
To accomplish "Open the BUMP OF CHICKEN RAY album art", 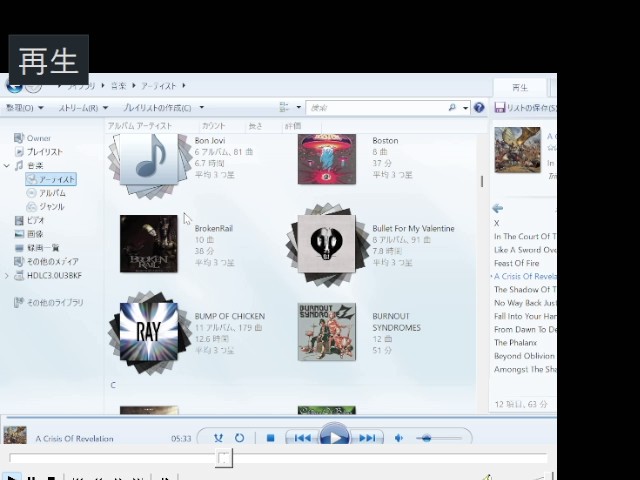I will pos(148,331).
